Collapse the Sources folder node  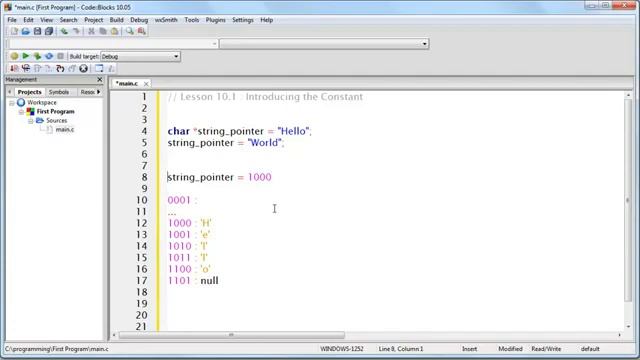tap(31, 121)
